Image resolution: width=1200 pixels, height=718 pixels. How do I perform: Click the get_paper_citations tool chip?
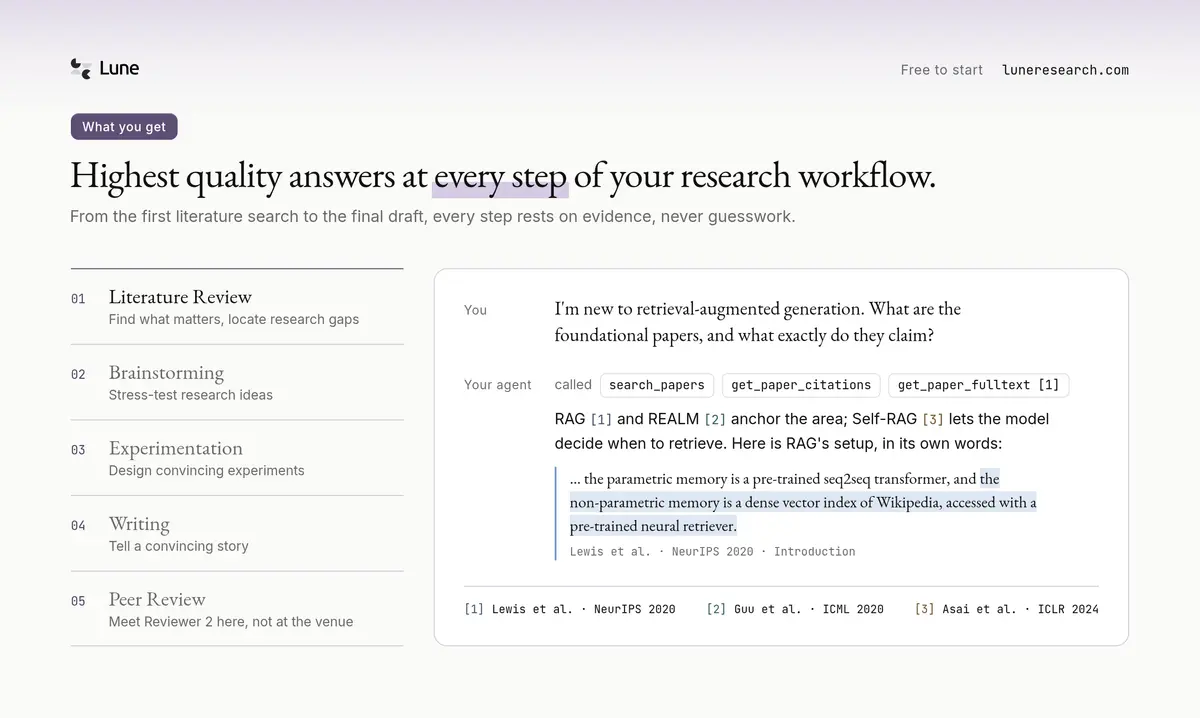(x=801, y=385)
